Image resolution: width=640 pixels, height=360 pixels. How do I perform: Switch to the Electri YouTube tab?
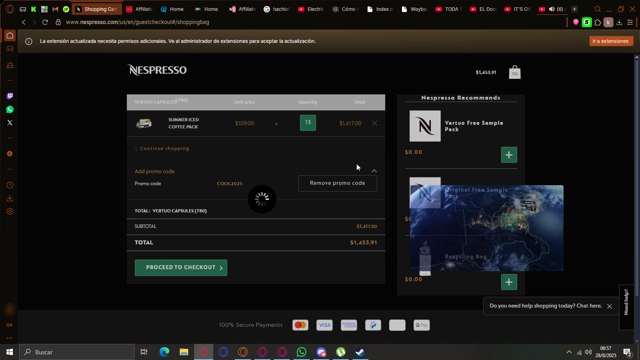tap(310, 9)
